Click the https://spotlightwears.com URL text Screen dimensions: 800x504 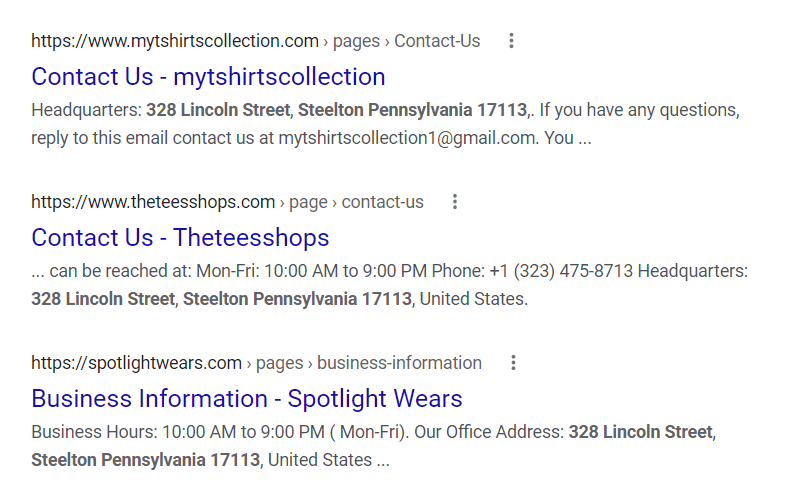pyautogui.click(x=136, y=363)
